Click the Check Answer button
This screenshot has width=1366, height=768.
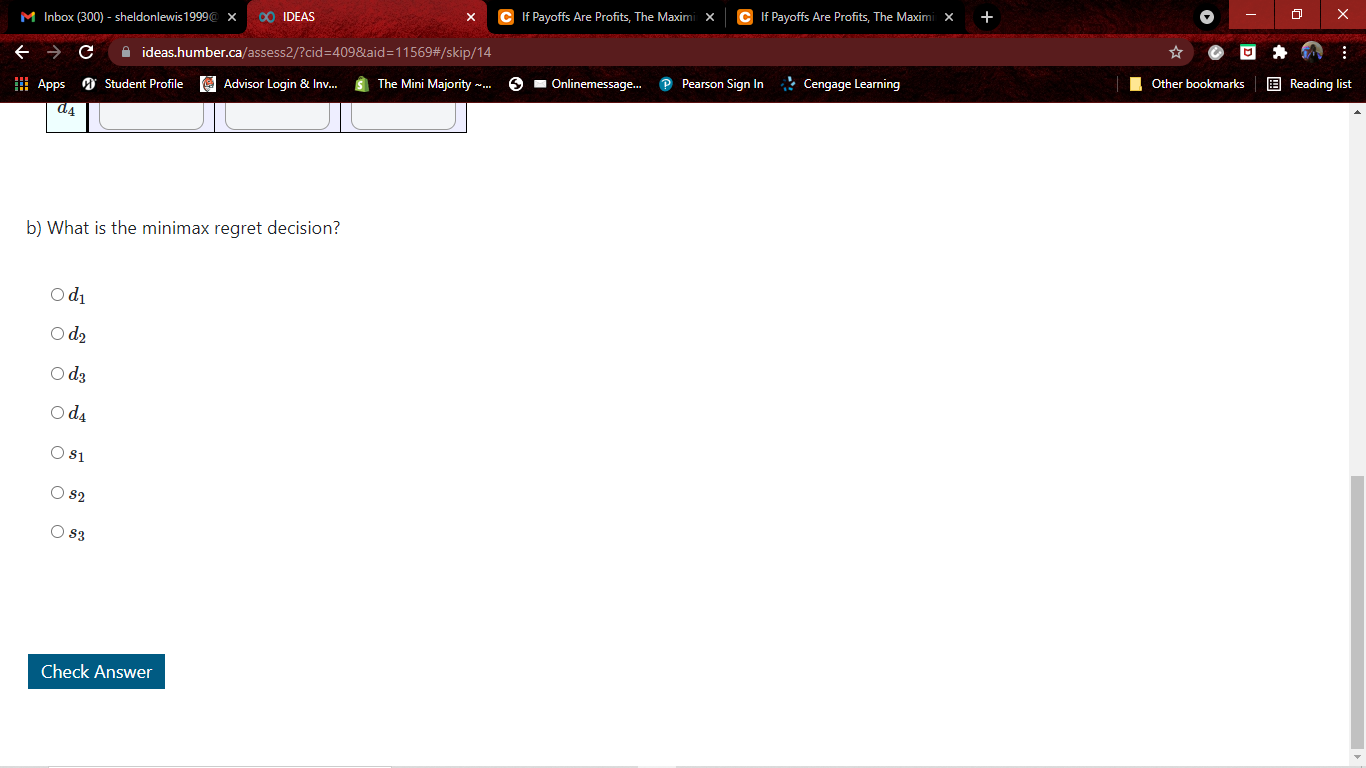click(96, 672)
